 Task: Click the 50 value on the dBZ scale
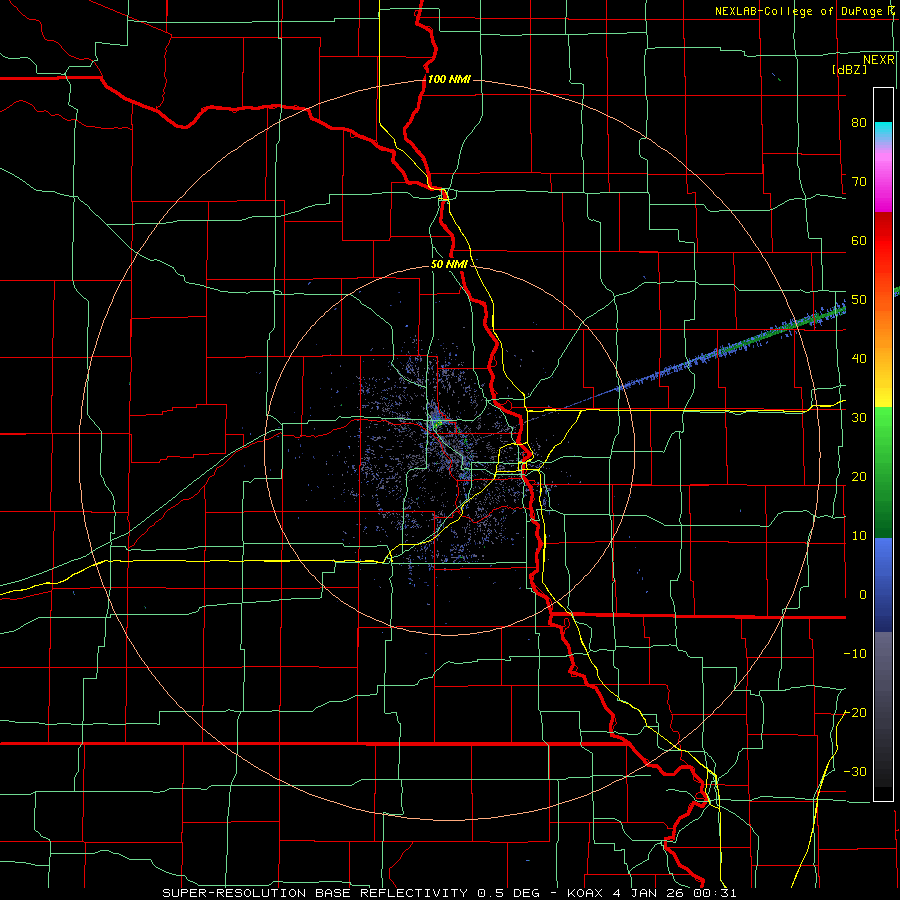pos(859,300)
